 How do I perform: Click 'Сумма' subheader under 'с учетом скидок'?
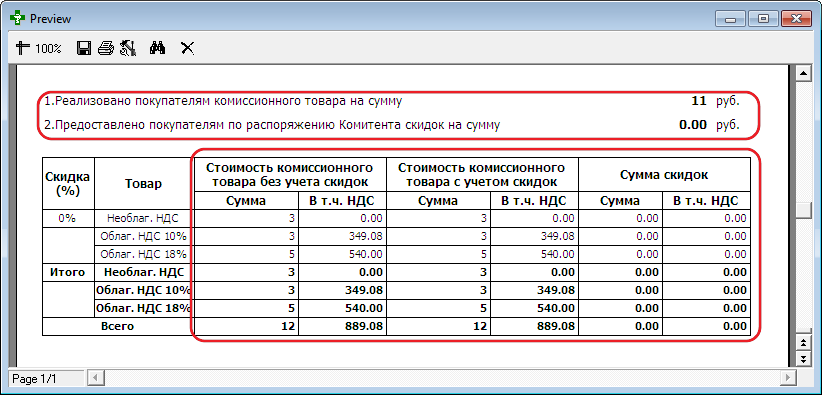coord(438,200)
